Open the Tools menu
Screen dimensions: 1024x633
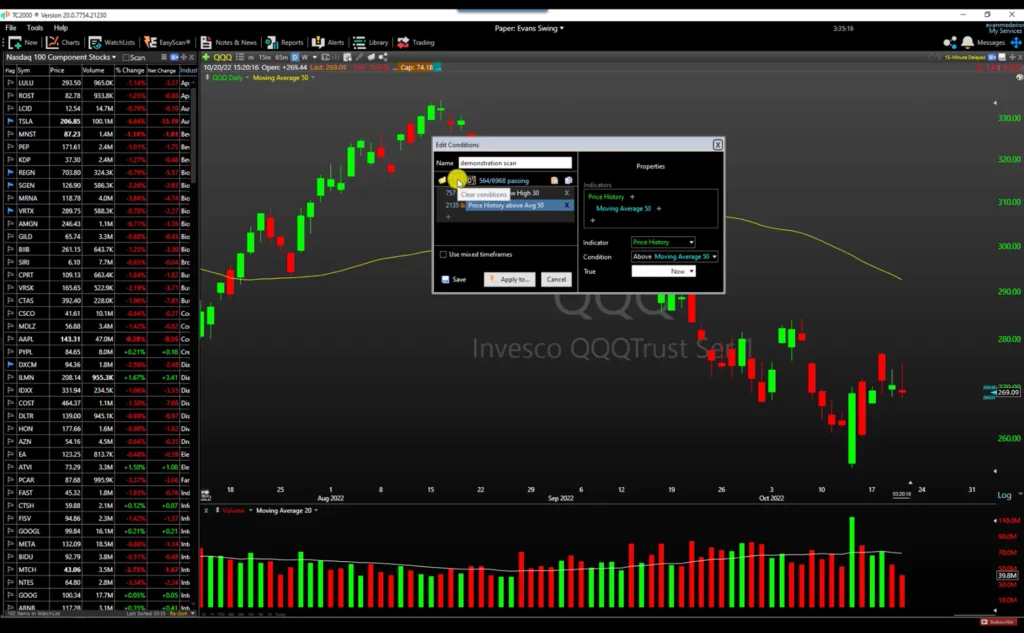pos(36,27)
